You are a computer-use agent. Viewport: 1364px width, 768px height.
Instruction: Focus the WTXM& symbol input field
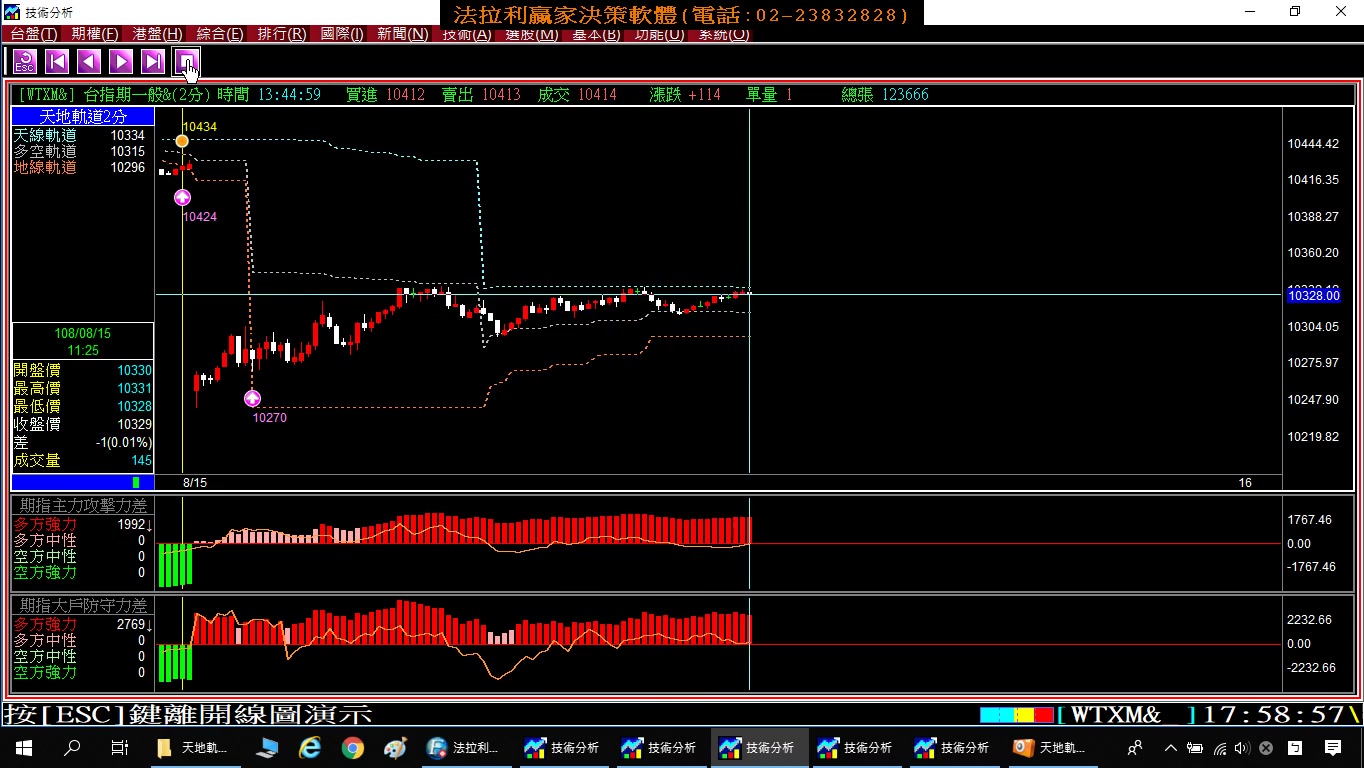click(x=1126, y=715)
